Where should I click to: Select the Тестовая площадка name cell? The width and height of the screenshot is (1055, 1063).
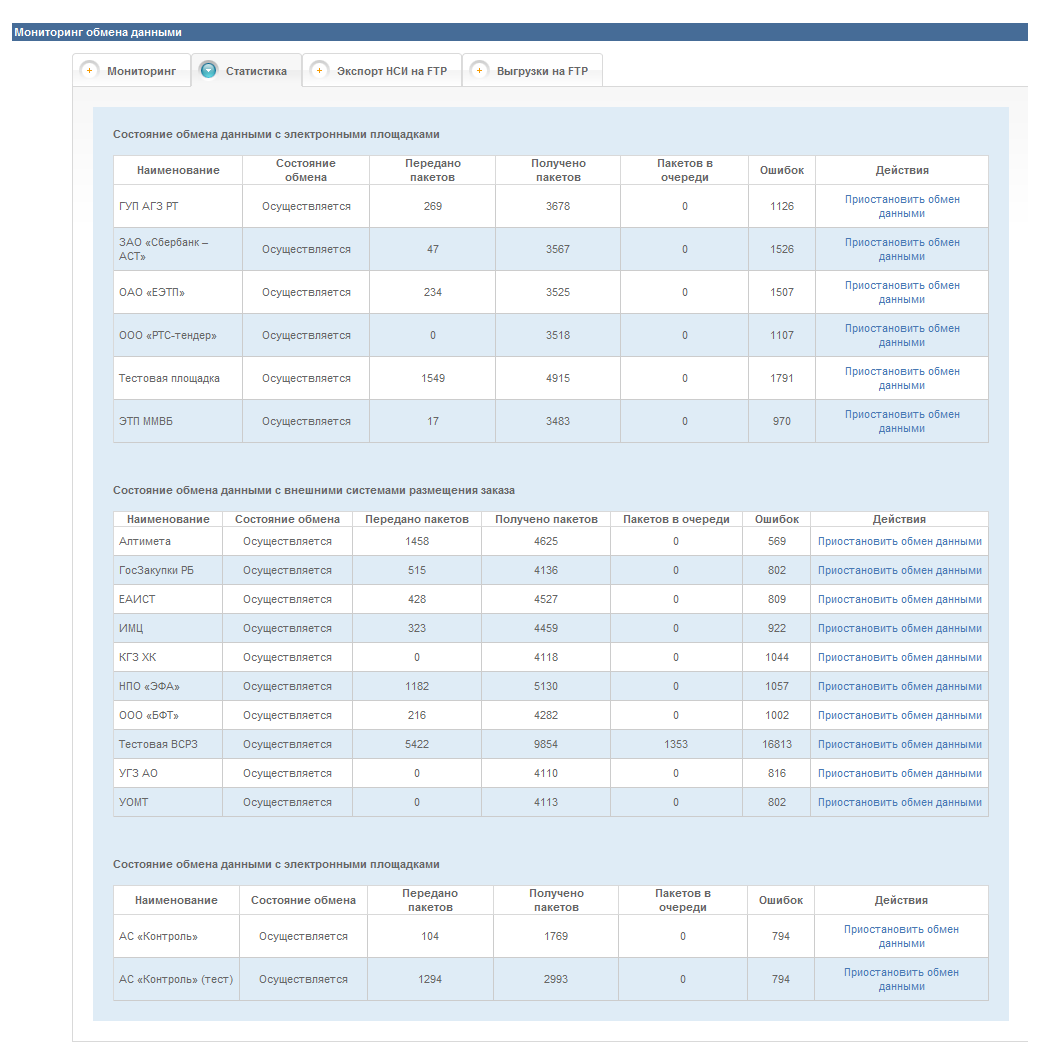click(x=178, y=378)
